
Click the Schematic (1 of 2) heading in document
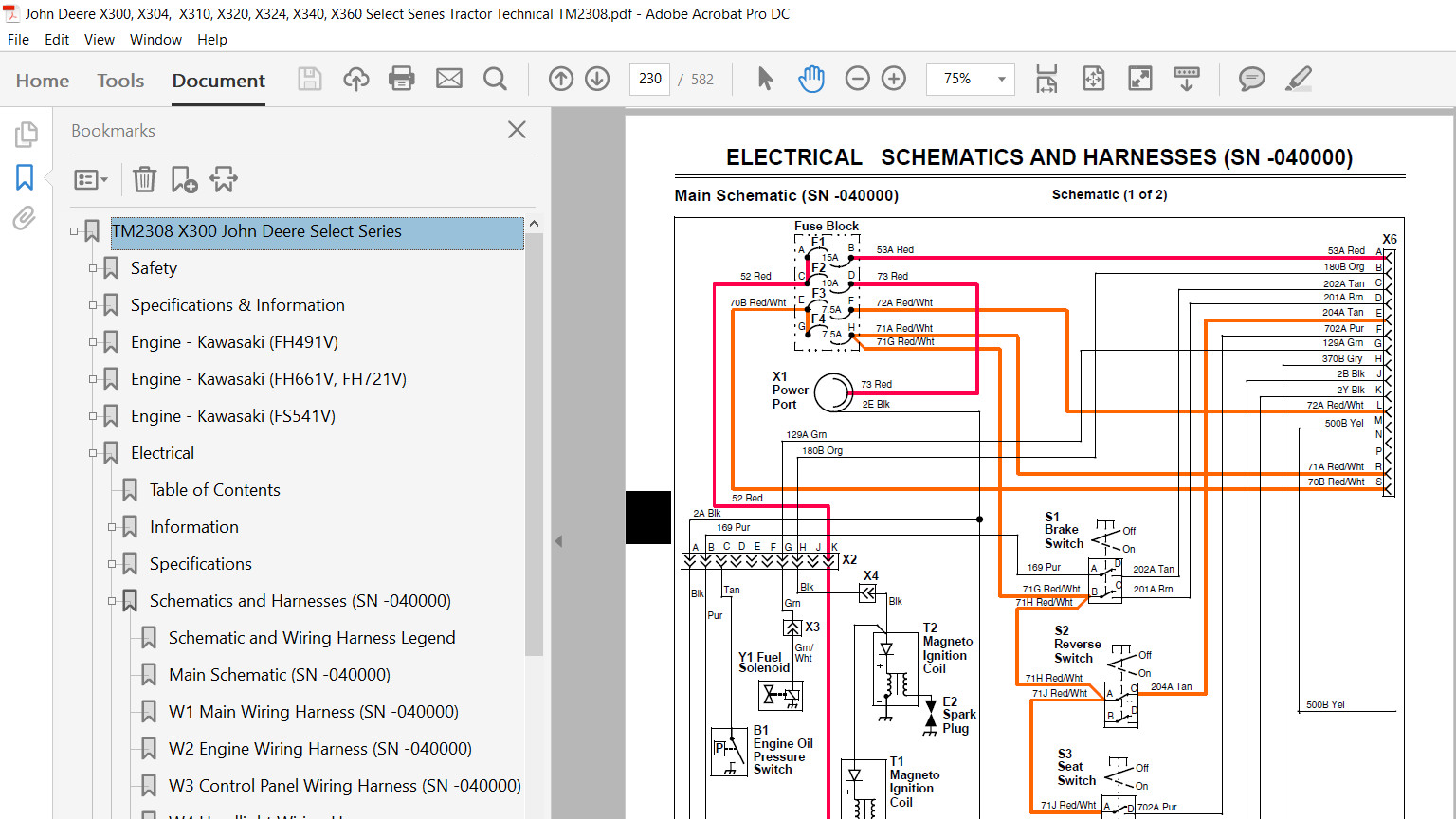[1109, 194]
